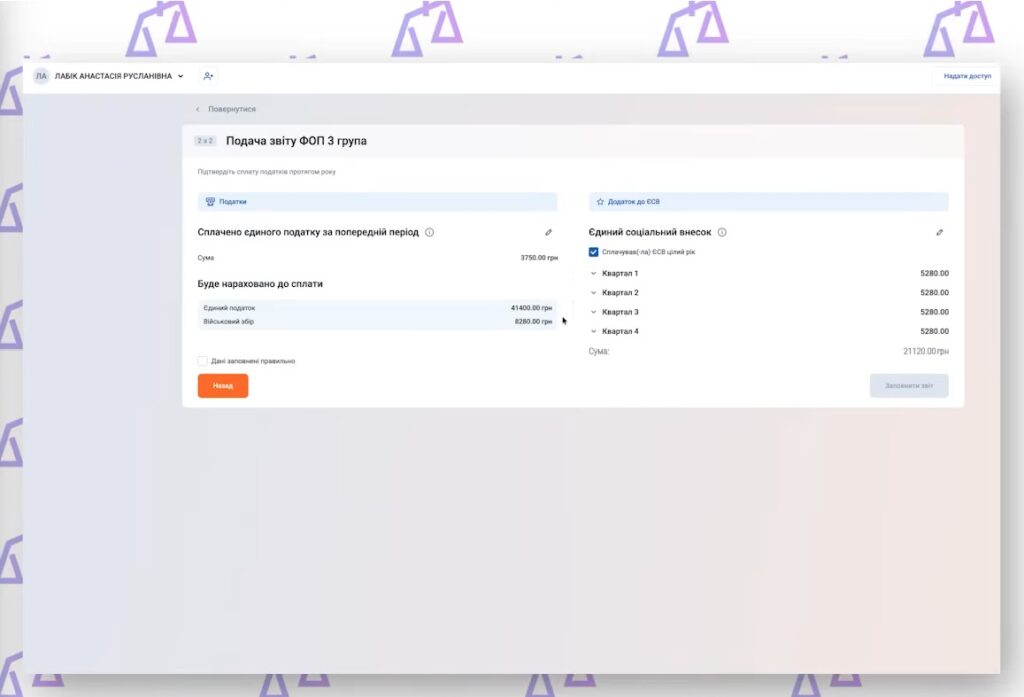This screenshot has width=1024, height=697.
Task: Uncheck Сплачував(-ла) ЄСВ цілий рік
Action: 594,252
